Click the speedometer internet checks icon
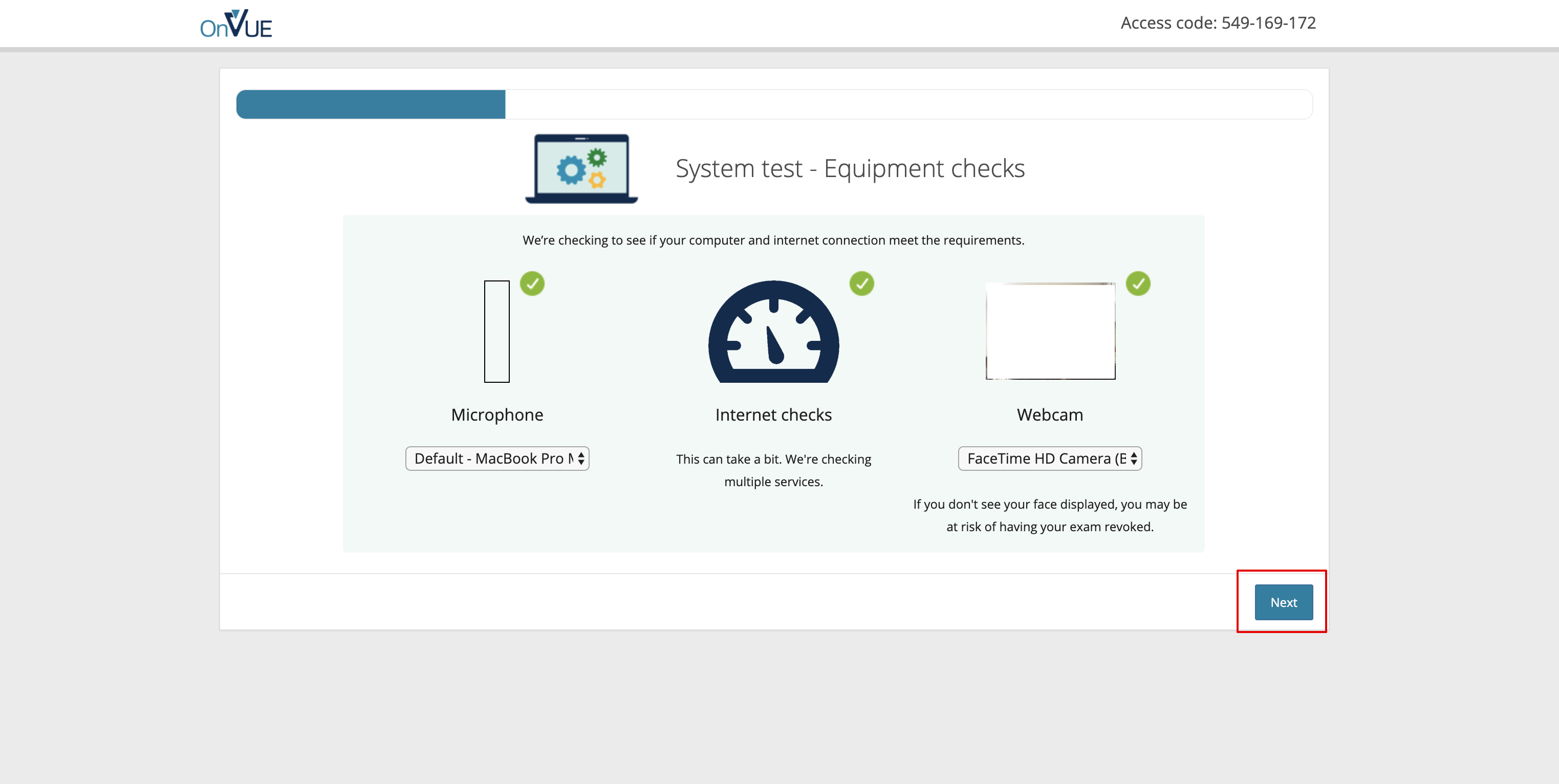 tap(773, 333)
